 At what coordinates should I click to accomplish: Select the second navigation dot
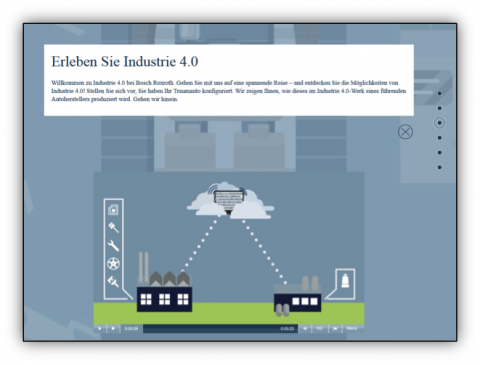(439, 108)
